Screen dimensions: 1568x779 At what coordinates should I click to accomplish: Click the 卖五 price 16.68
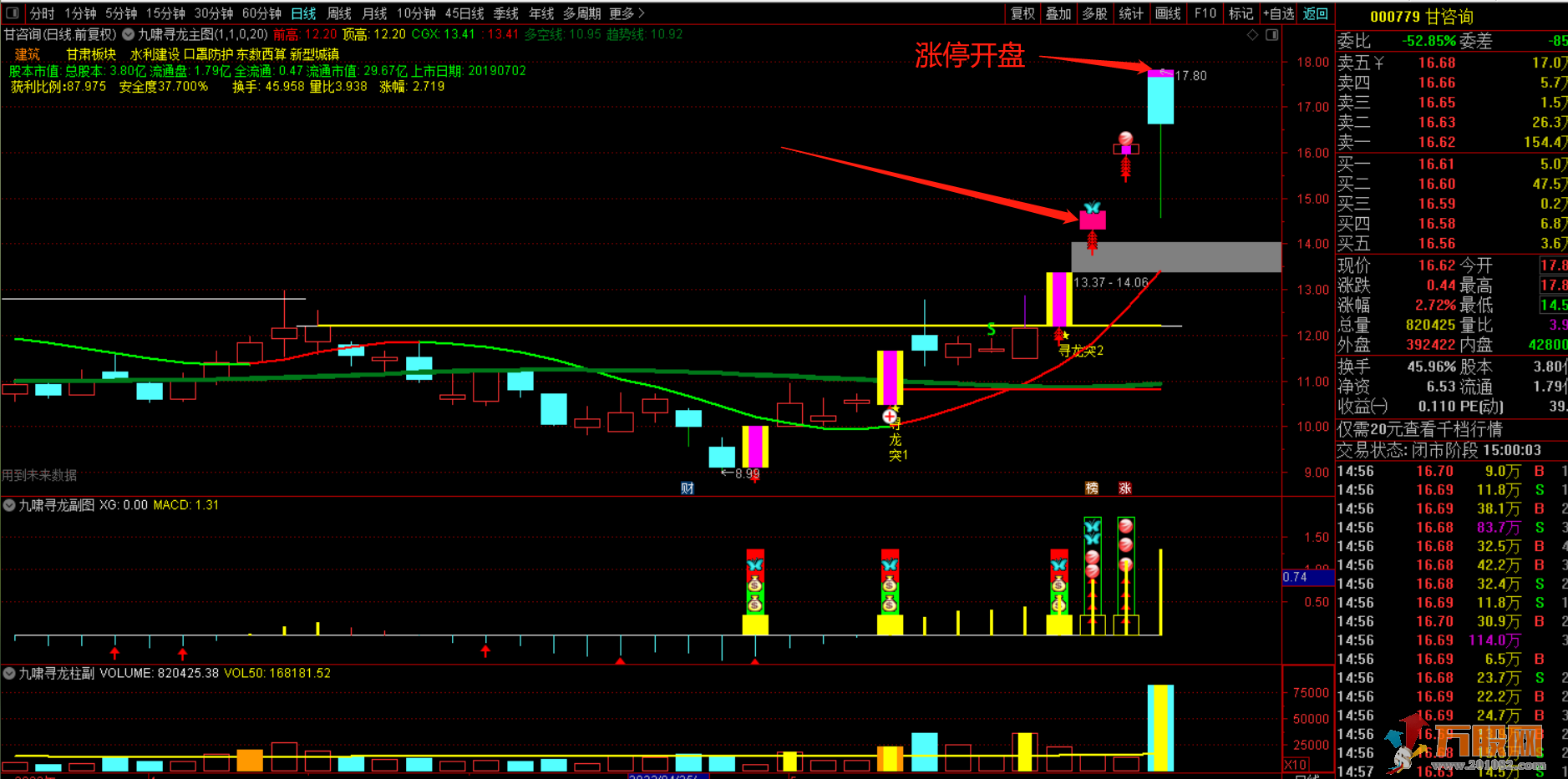[x=1436, y=63]
